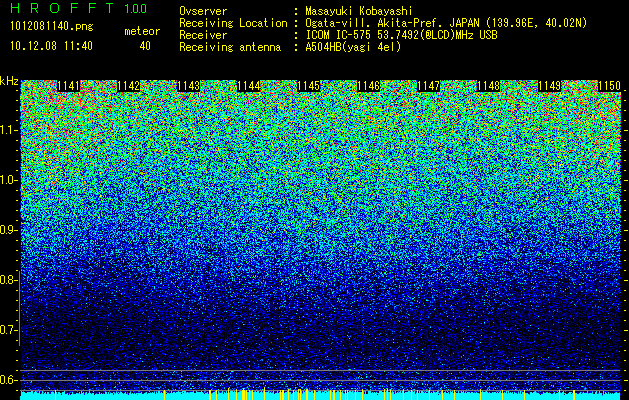Select the 1145 time marker
The image size is (629, 400).
pyautogui.click(x=308, y=86)
